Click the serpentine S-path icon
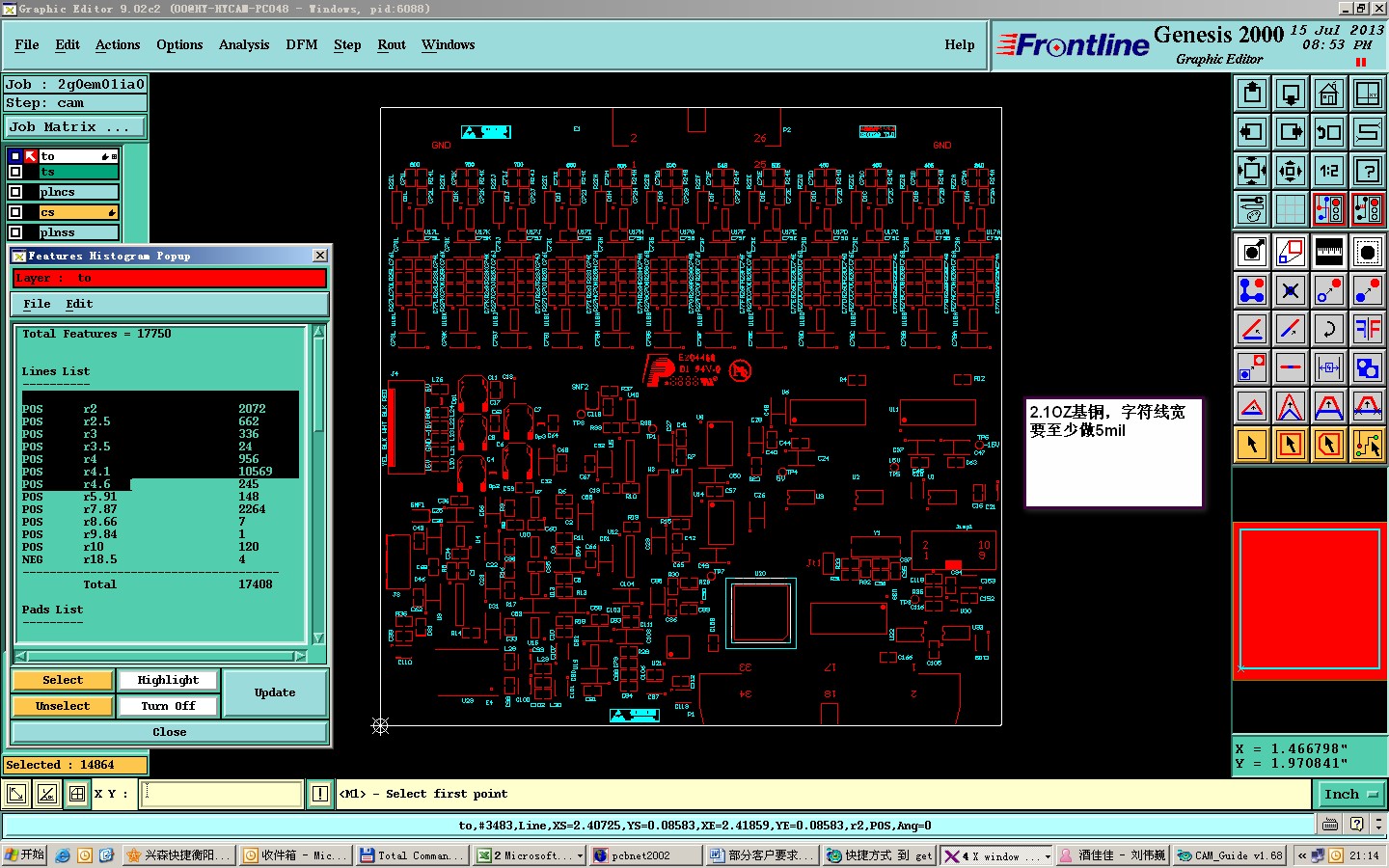Screen dimensions: 1389x868 click(1367, 132)
